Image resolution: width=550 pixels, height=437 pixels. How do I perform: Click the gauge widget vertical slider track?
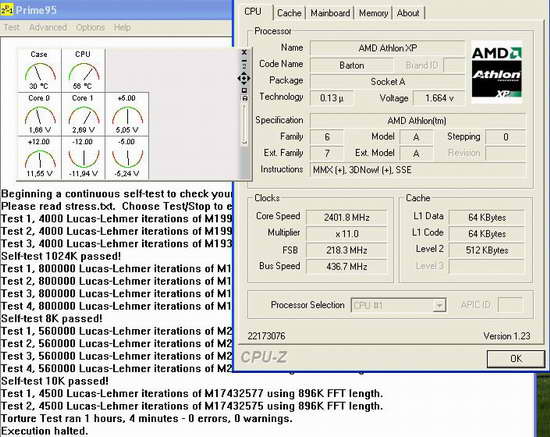tap(244, 125)
